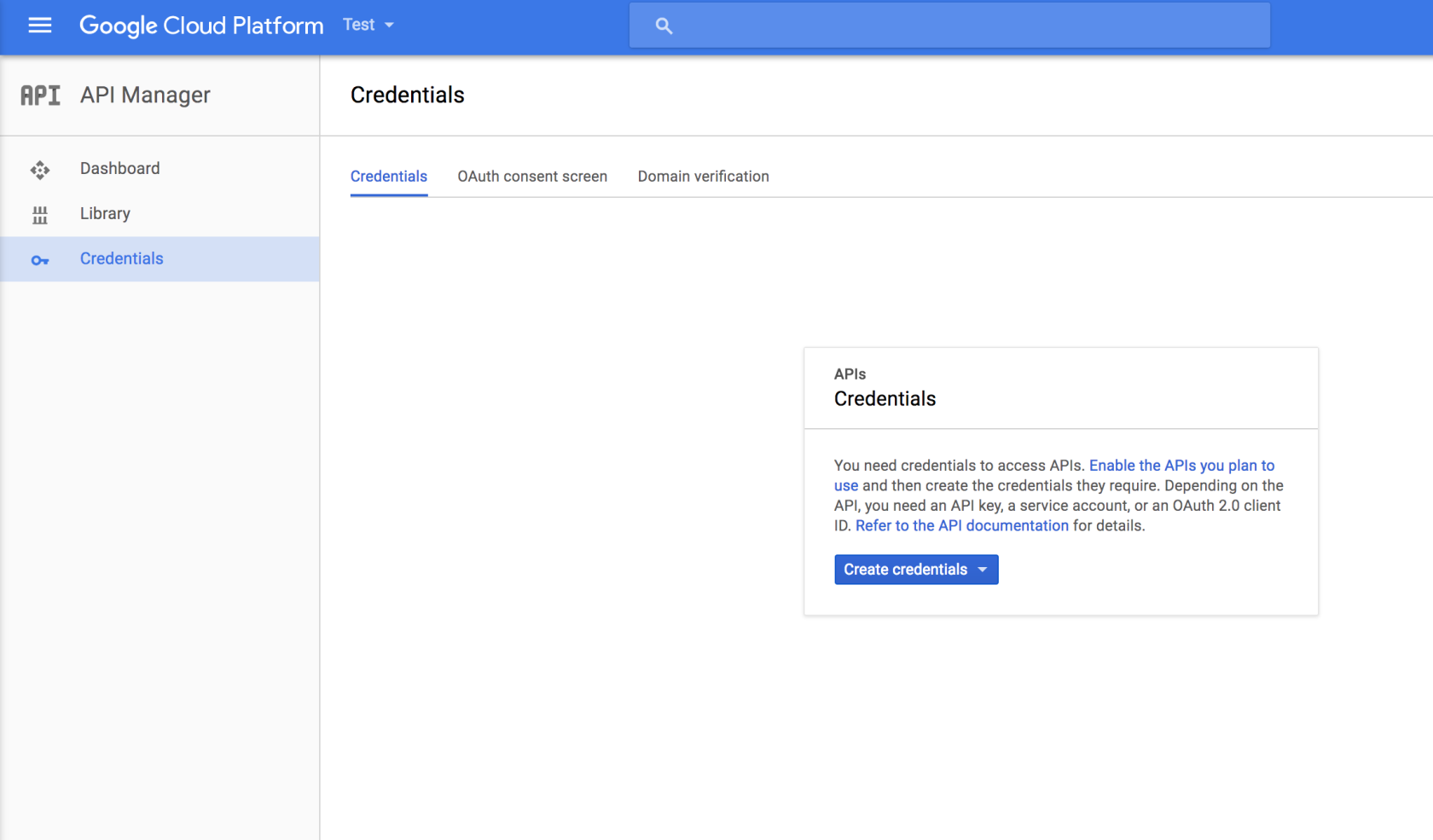Screen dimensions: 1433x840
Task: Select Credentials in the sidebar
Action: click(160, 259)
